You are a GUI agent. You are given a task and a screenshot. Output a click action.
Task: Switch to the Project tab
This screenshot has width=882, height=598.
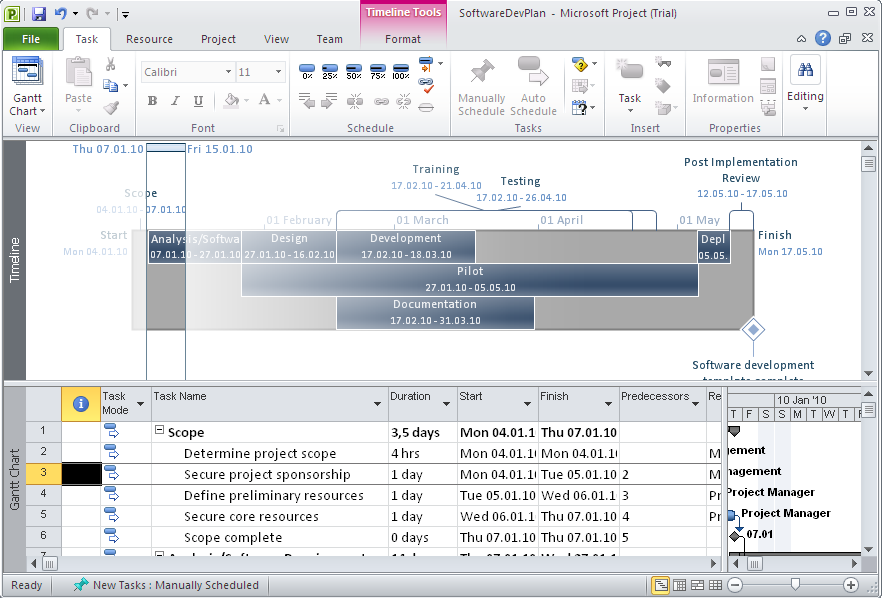tap(218, 39)
